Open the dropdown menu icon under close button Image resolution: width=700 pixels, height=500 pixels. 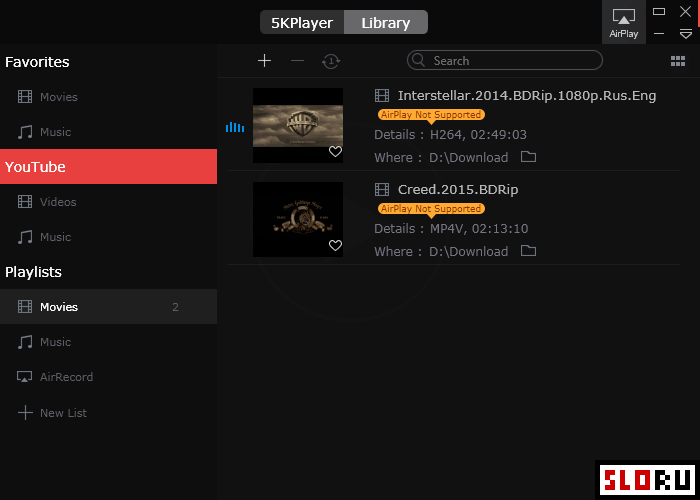[x=686, y=34]
